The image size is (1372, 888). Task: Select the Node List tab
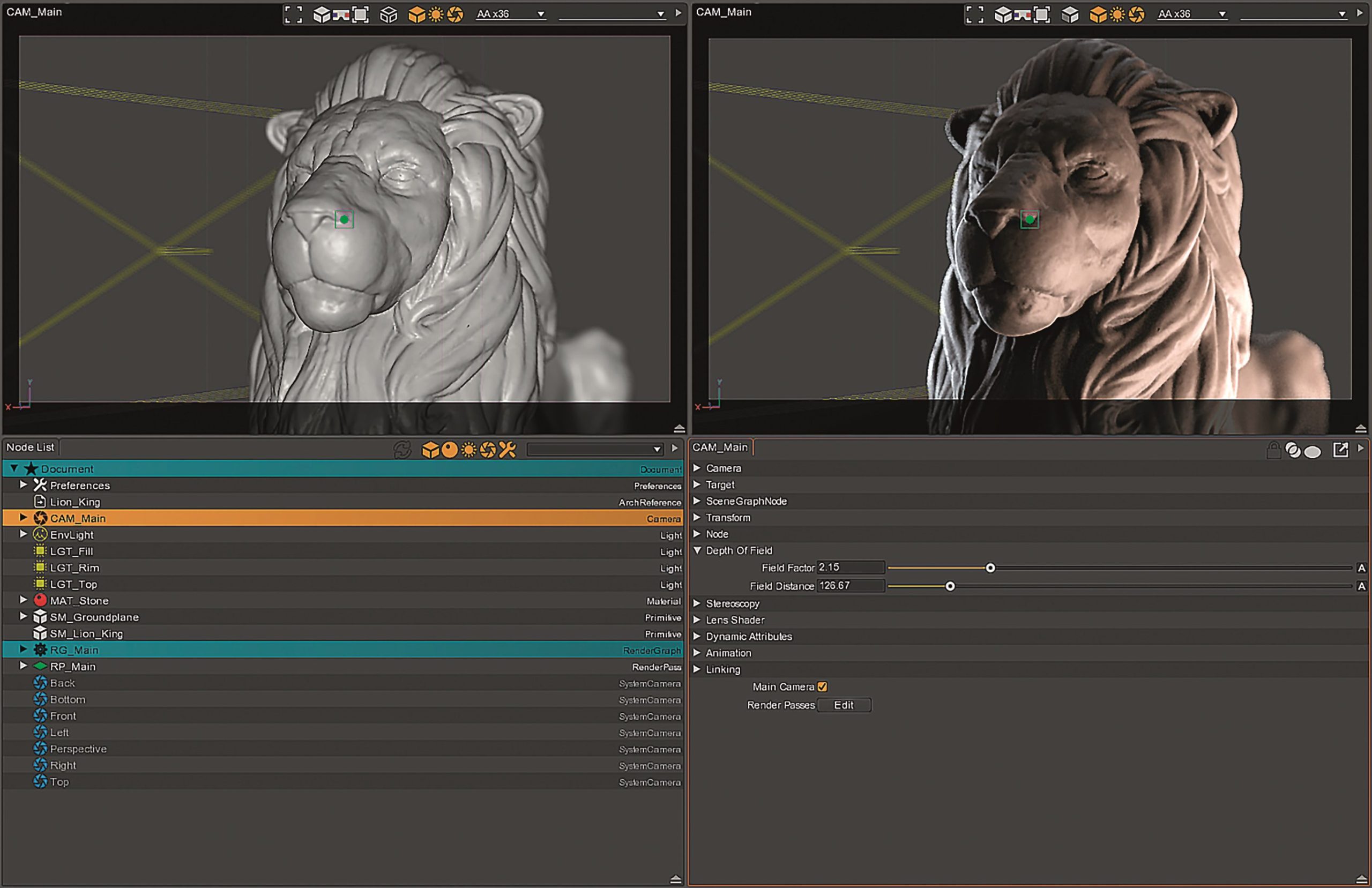[31, 447]
